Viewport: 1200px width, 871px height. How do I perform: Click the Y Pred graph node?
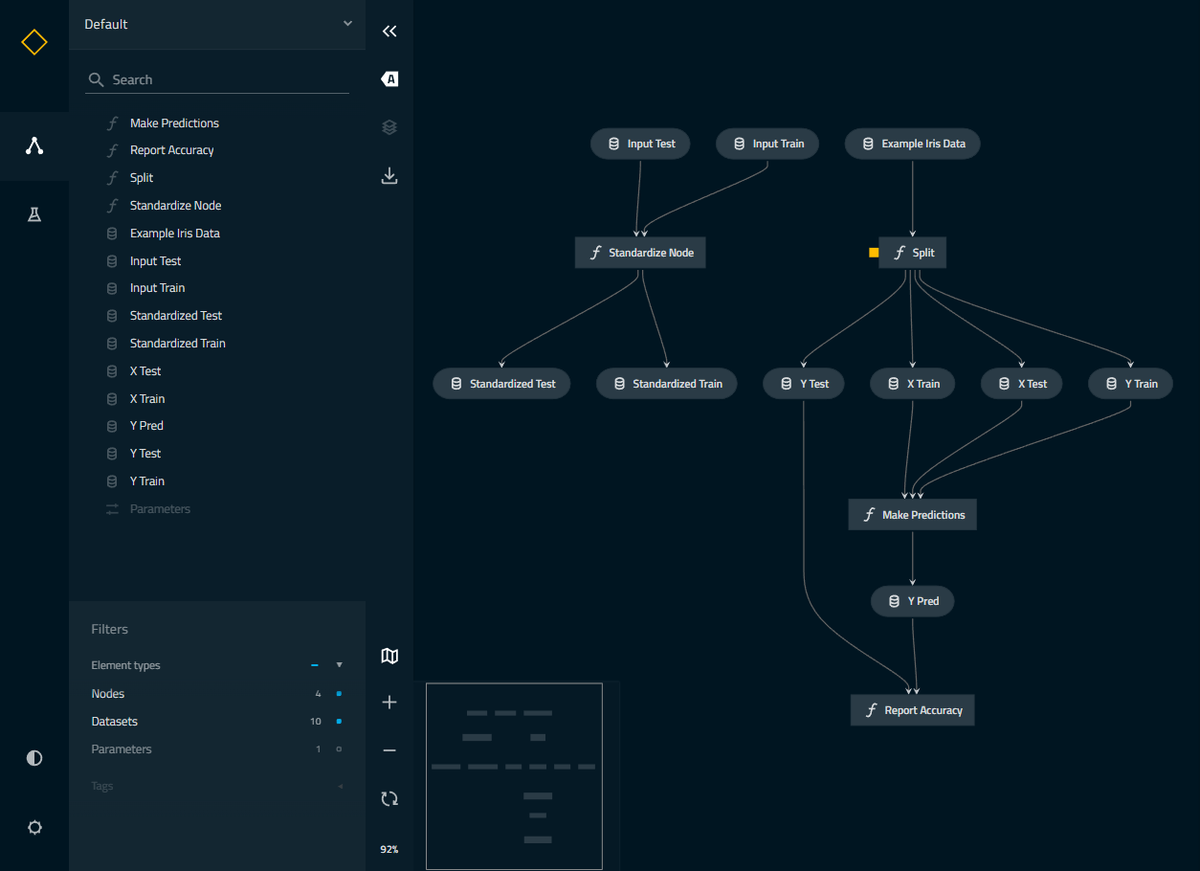[x=912, y=601]
